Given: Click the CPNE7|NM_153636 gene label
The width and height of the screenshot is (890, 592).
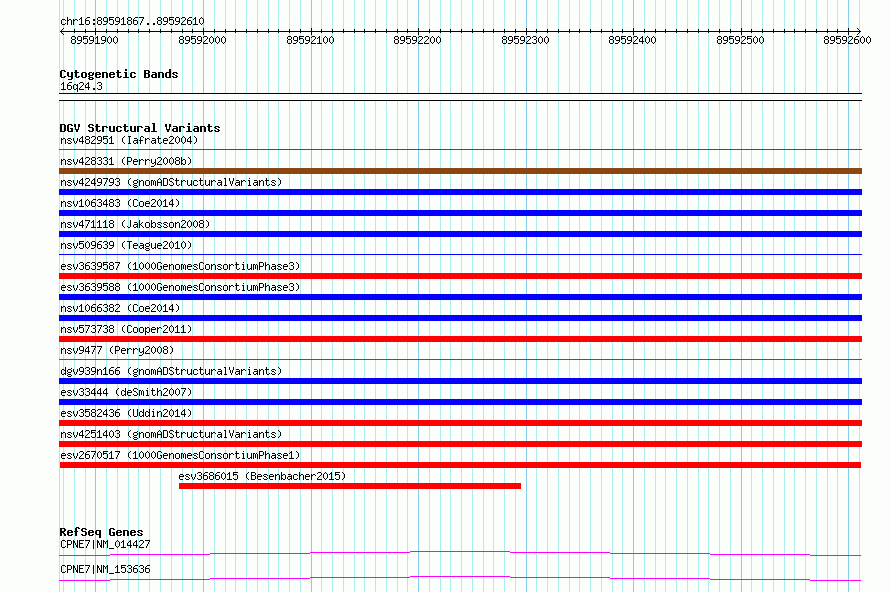Looking at the screenshot, I should [x=105, y=569].
